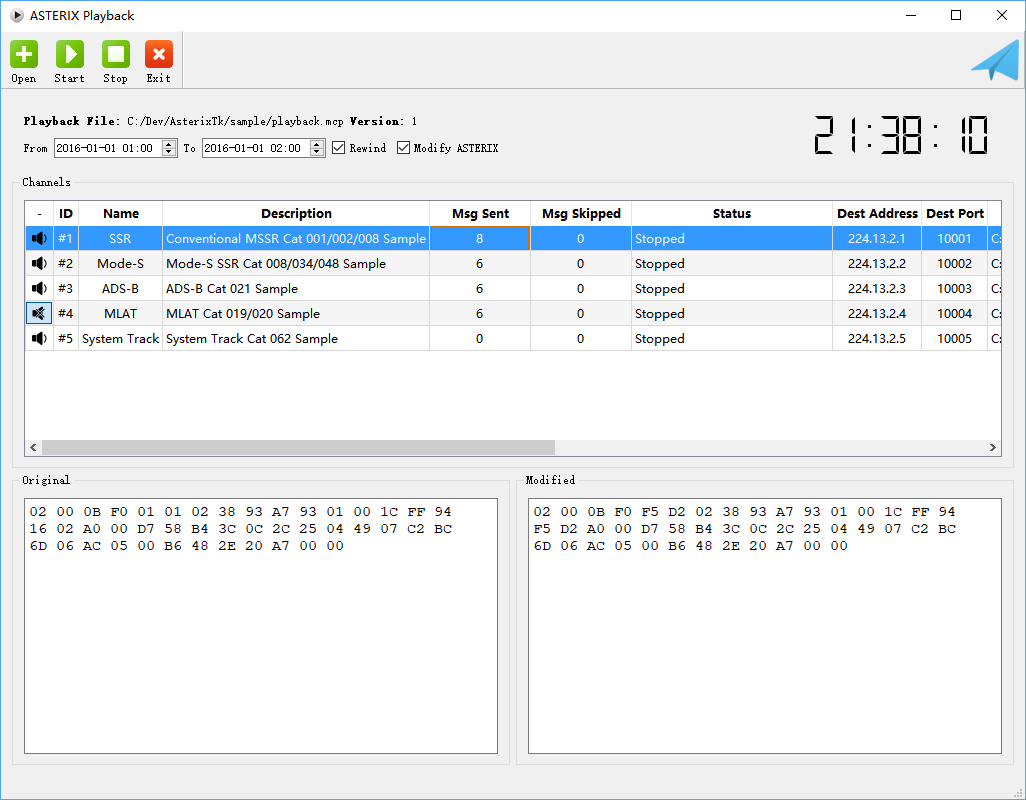Mute the System Track channel speaker icon
This screenshot has width=1026, height=800.
(x=39, y=338)
